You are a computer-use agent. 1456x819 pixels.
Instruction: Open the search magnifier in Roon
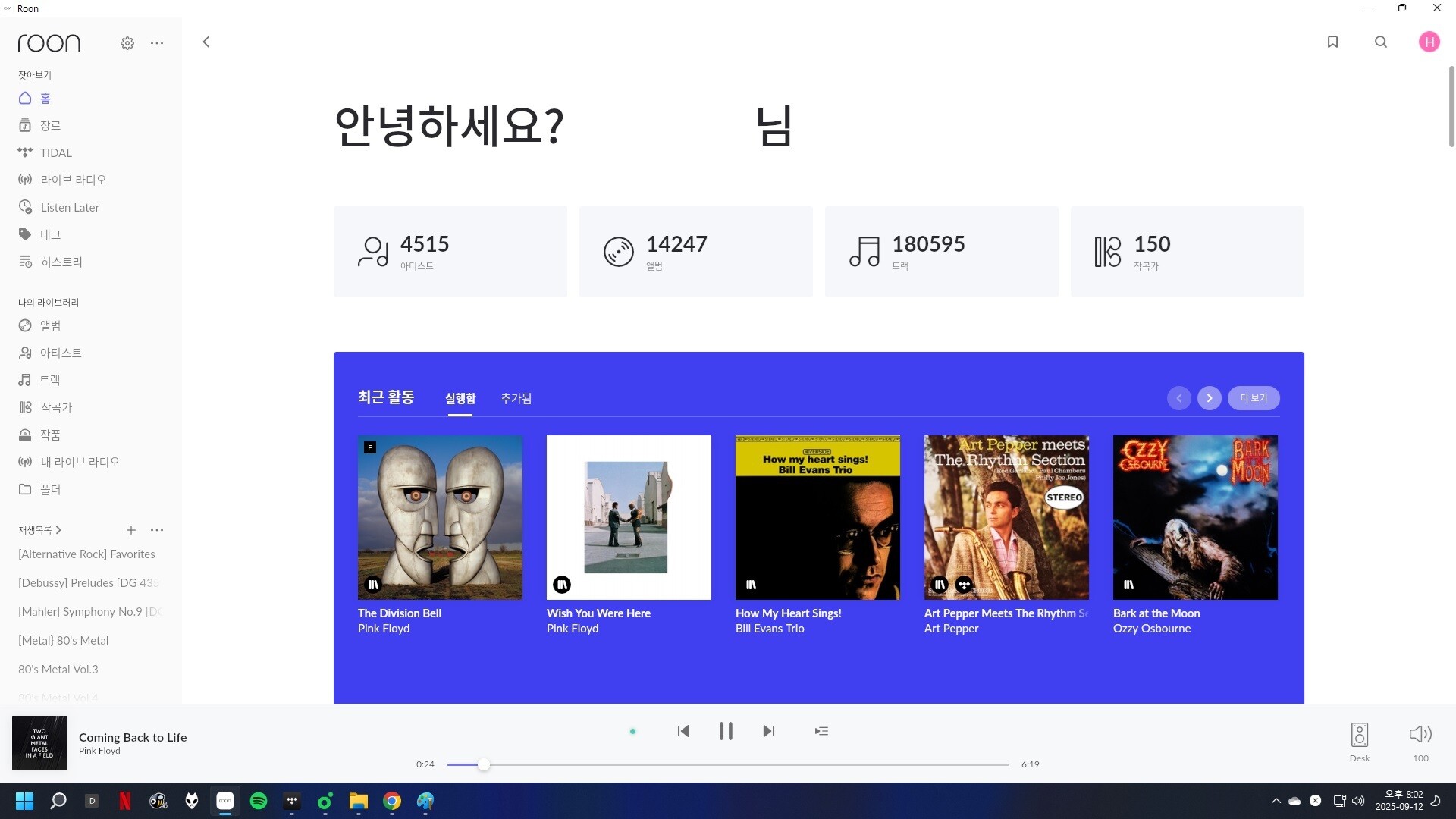[x=1381, y=42]
